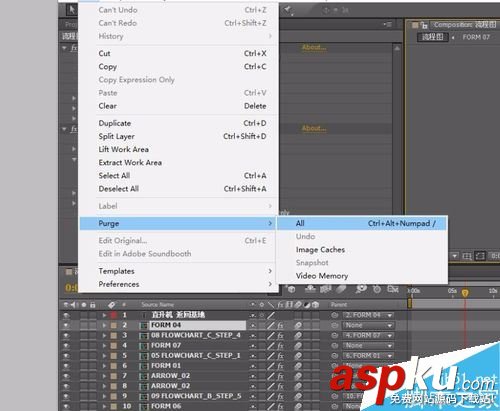500x411 pixels.
Task: Choose Video Memory in Purge submenu
Action: (x=362, y=276)
